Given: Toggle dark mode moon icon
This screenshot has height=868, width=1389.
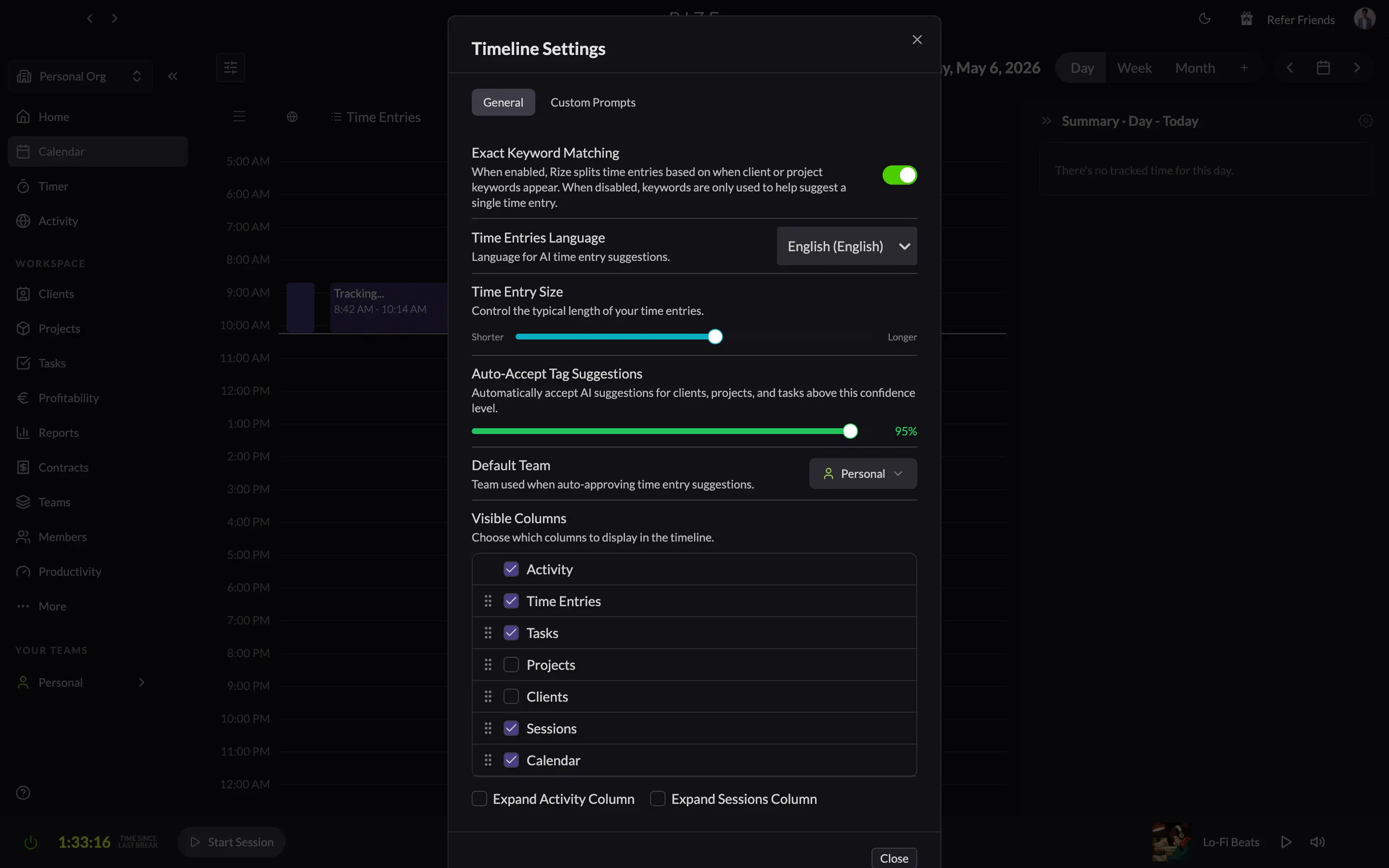Looking at the screenshot, I should 1204,19.
